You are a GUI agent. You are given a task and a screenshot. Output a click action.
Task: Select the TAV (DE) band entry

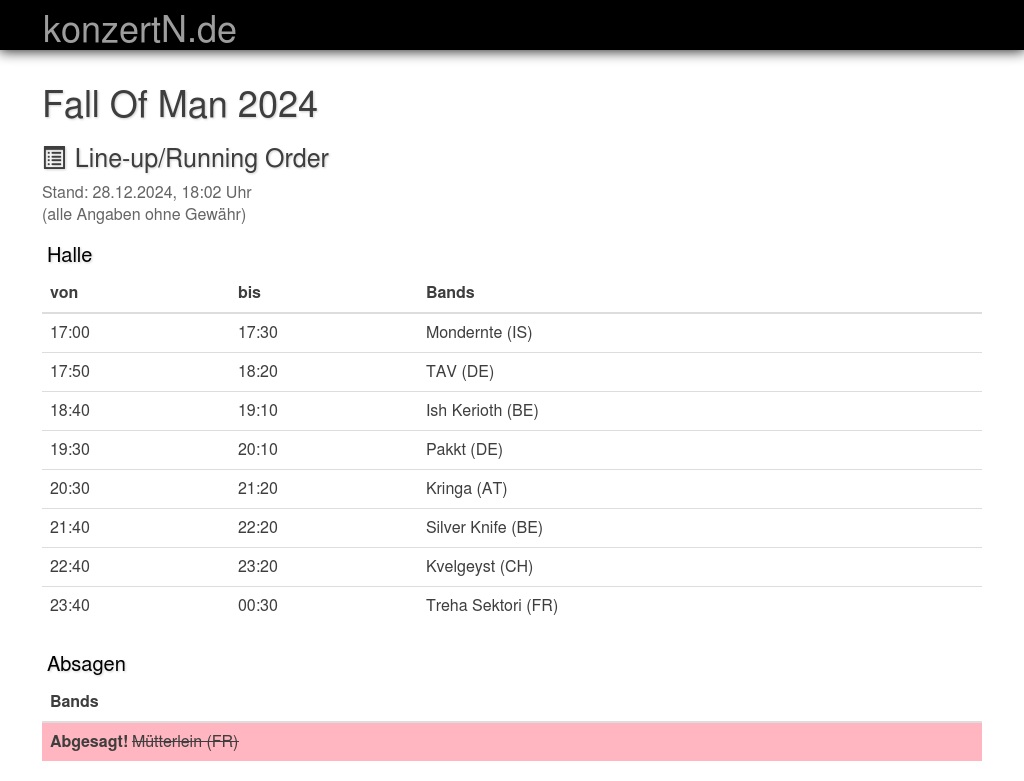(459, 371)
